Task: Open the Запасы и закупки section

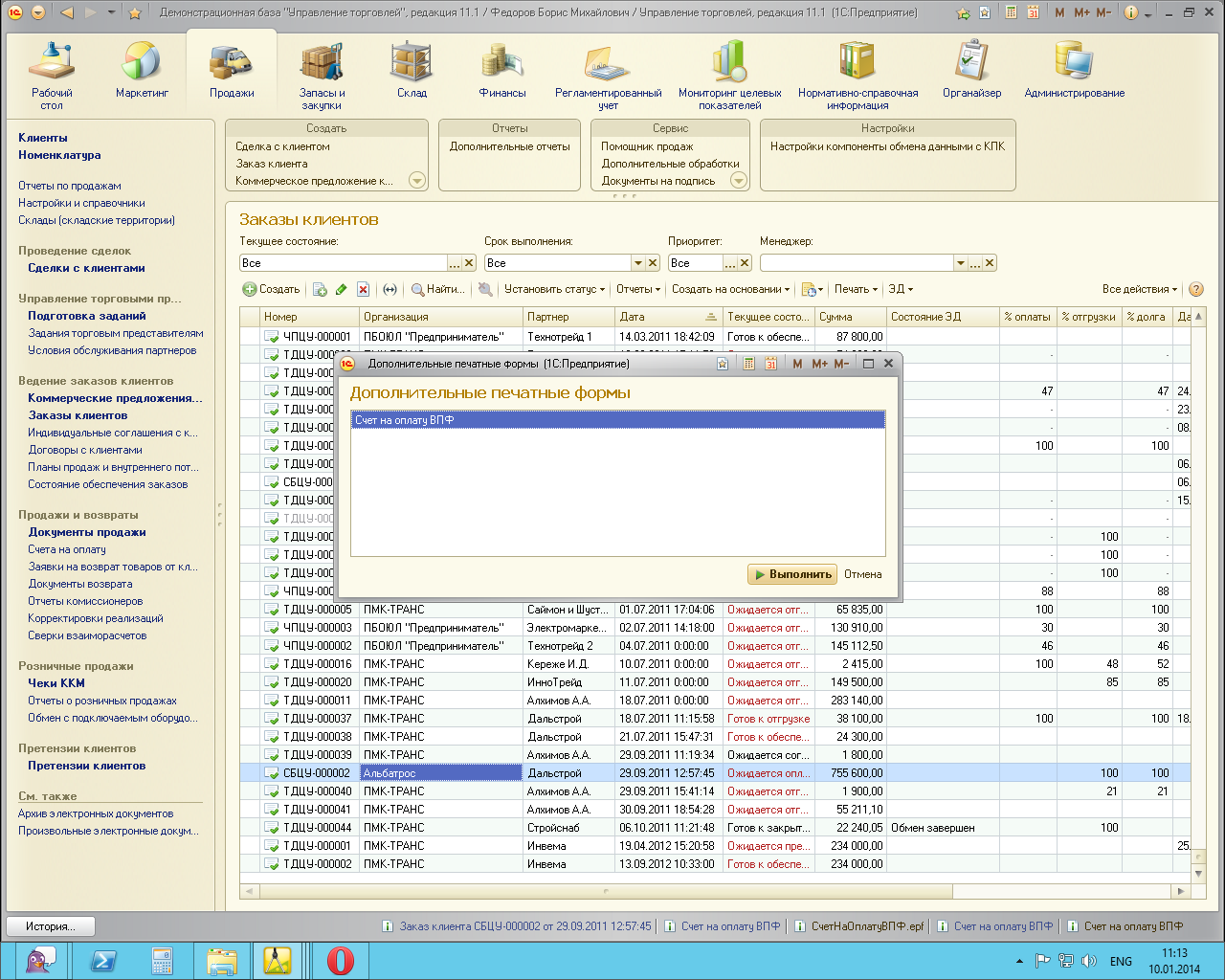Action: (x=322, y=77)
